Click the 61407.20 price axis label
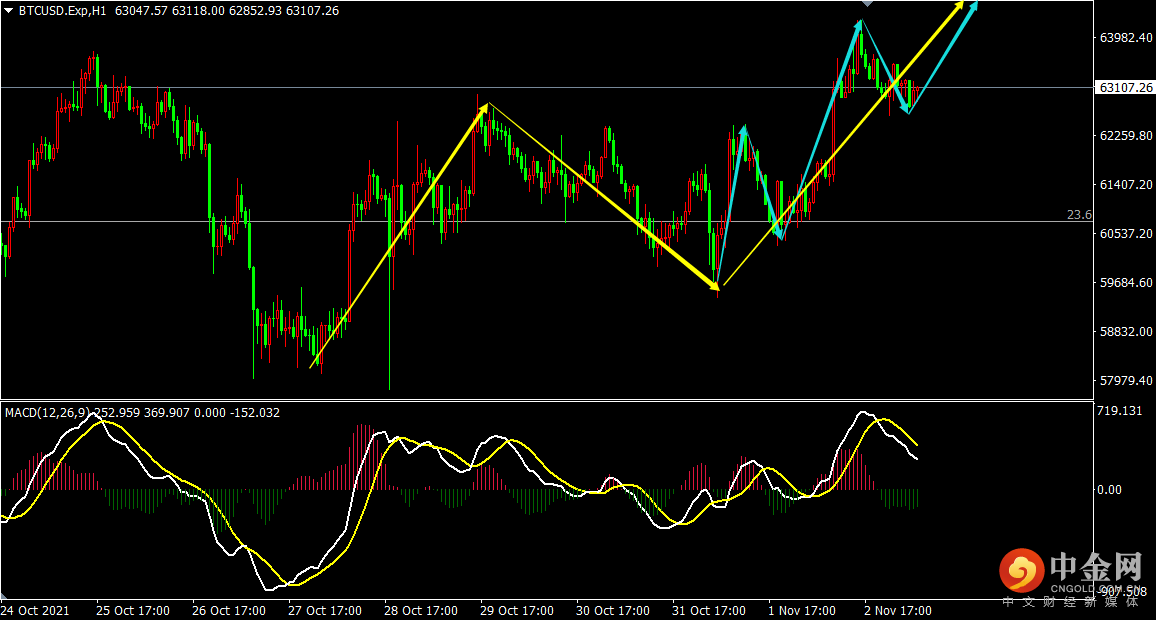Image resolution: width=1156 pixels, height=620 pixels. click(x=1126, y=184)
